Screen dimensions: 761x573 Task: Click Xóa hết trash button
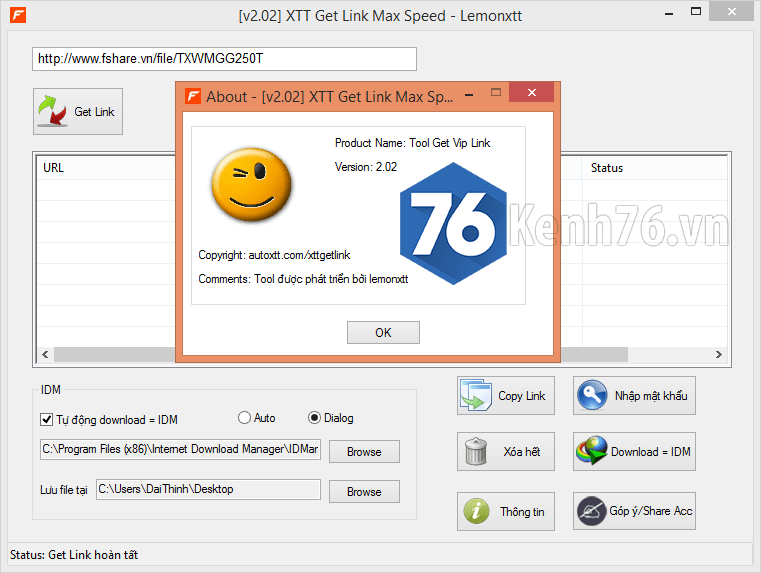point(505,451)
